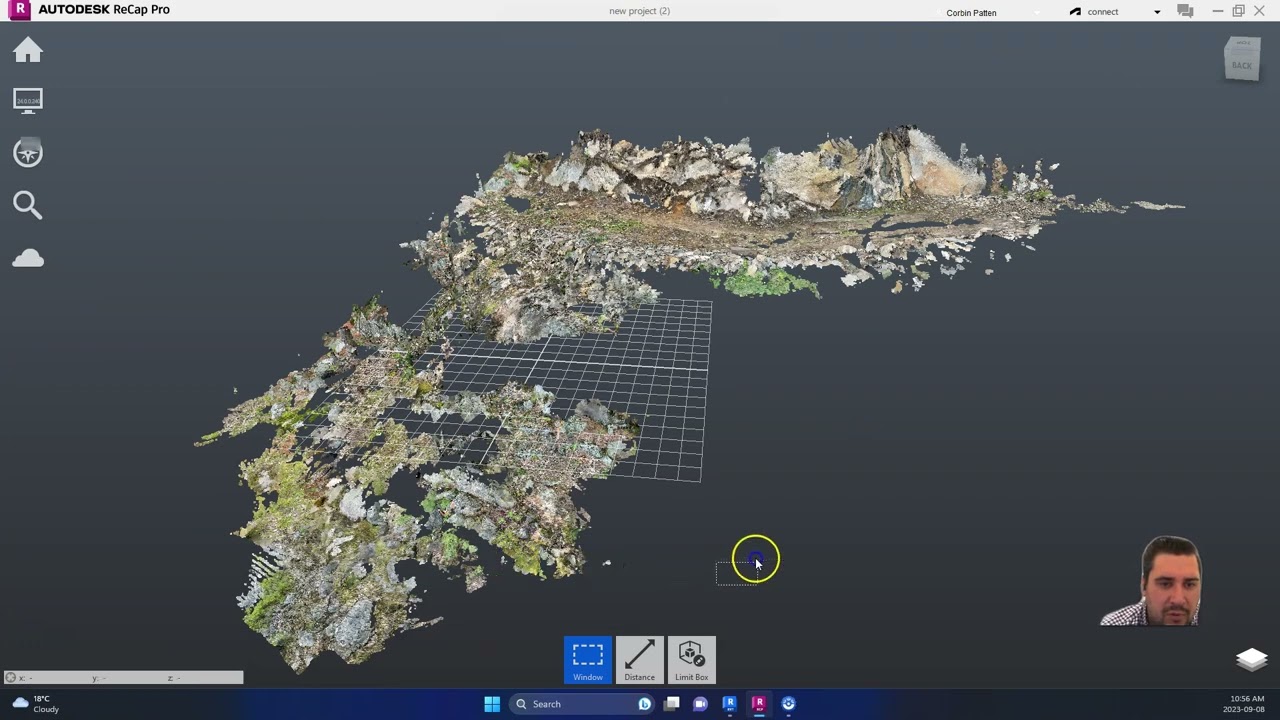
Task: Click the ReCap taskbar icon
Action: [x=759, y=704]
